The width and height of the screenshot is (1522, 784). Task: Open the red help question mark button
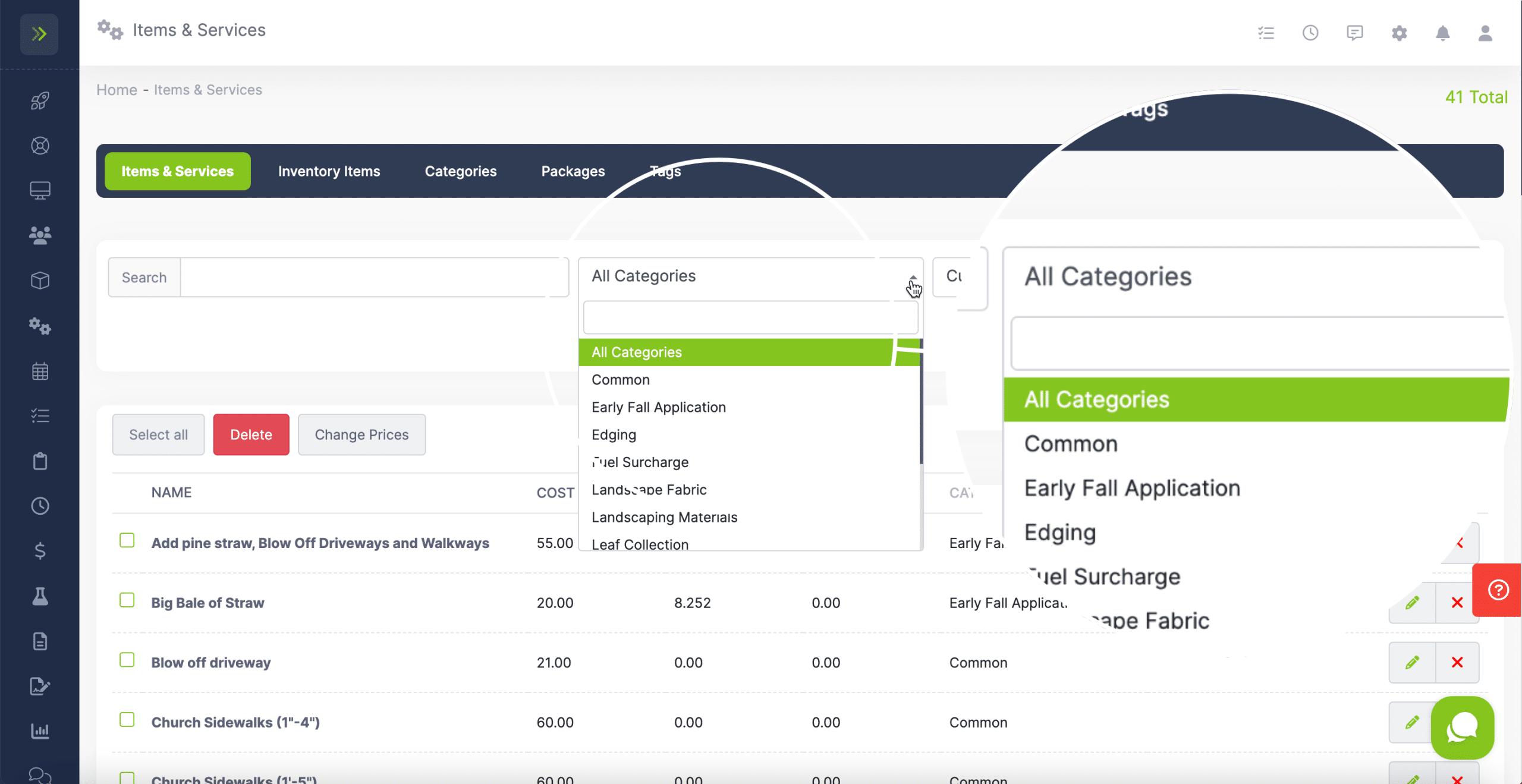(x=1498, y=590)
